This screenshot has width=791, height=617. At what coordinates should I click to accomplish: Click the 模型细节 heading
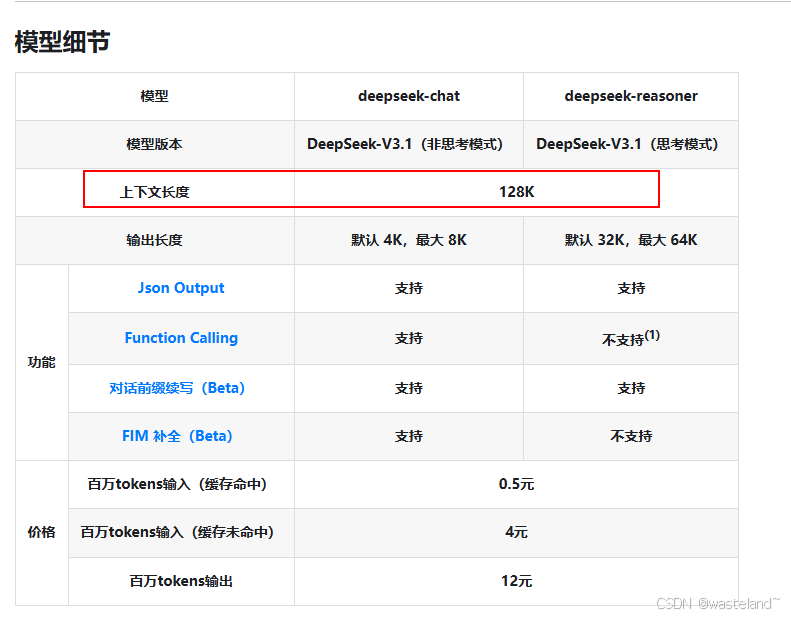pos(62,42)
